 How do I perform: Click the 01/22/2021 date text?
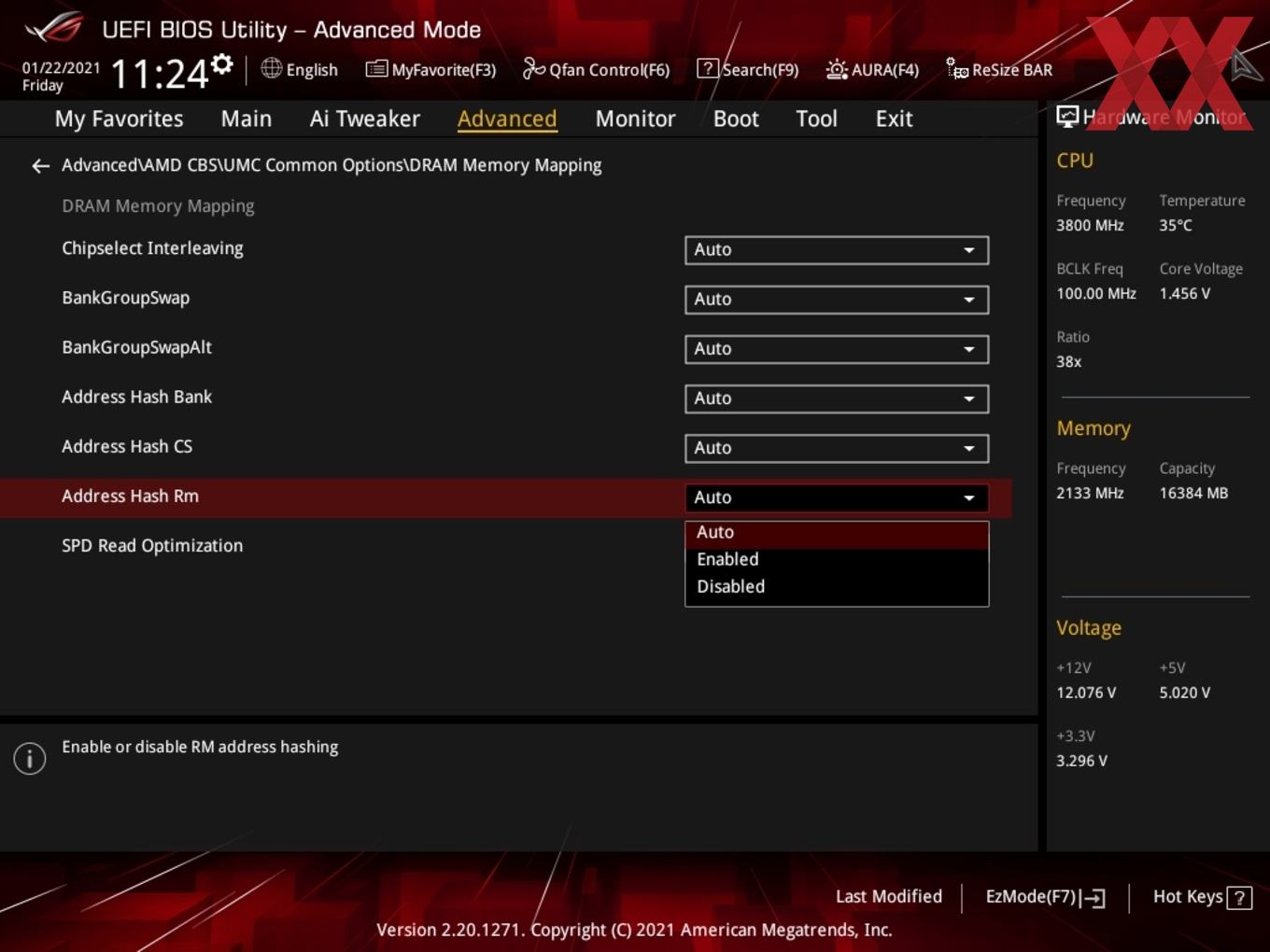pos(61,68)
